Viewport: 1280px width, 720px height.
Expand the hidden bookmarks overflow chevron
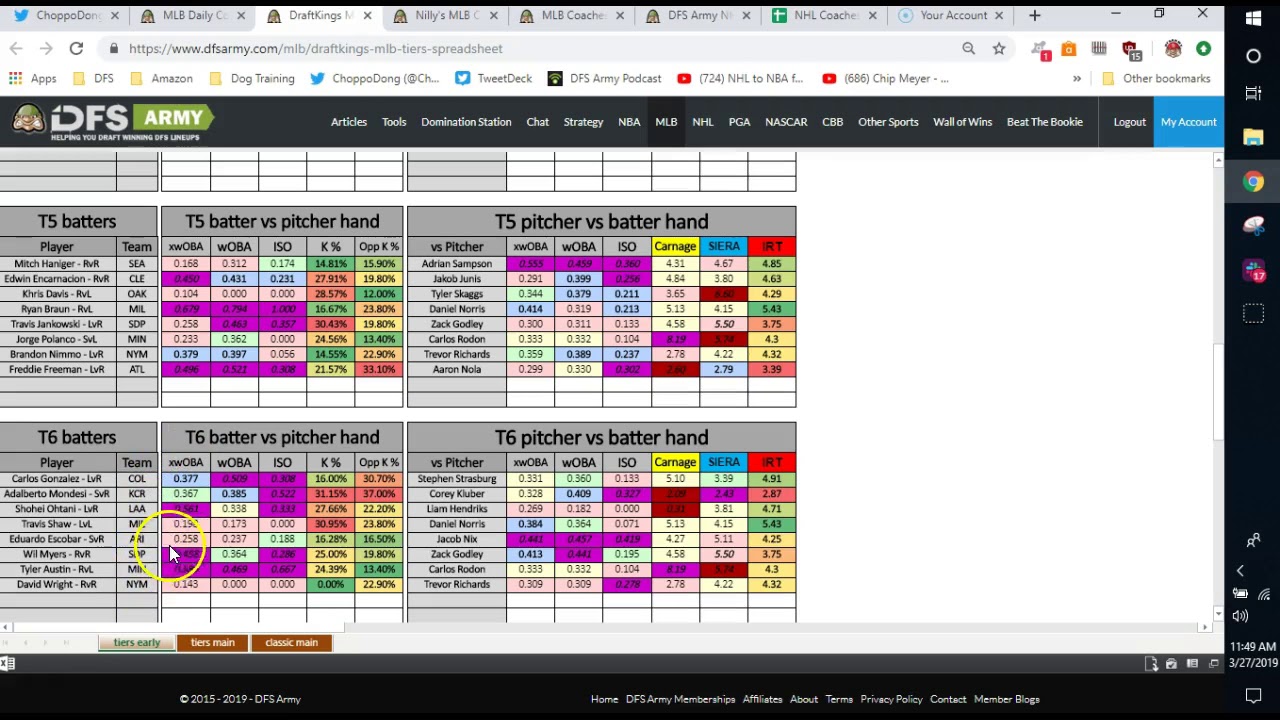coord(1077,78)
